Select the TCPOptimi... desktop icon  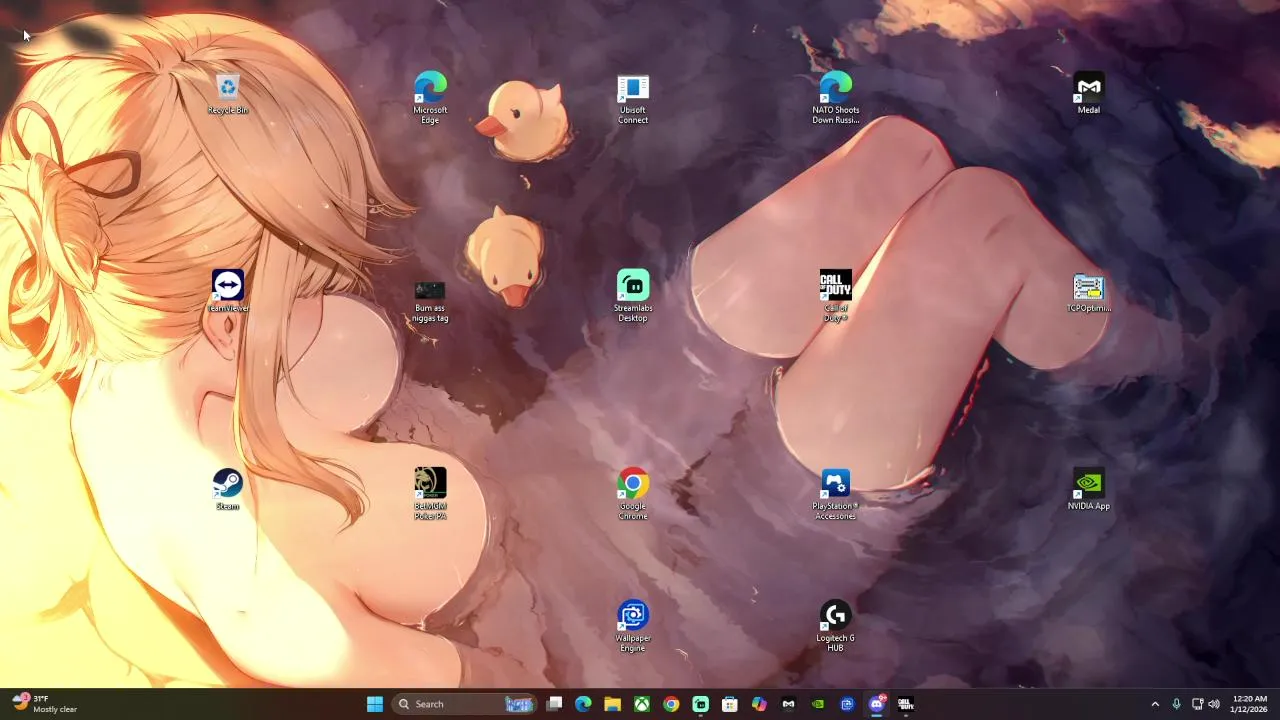(x=1088, y=293)
